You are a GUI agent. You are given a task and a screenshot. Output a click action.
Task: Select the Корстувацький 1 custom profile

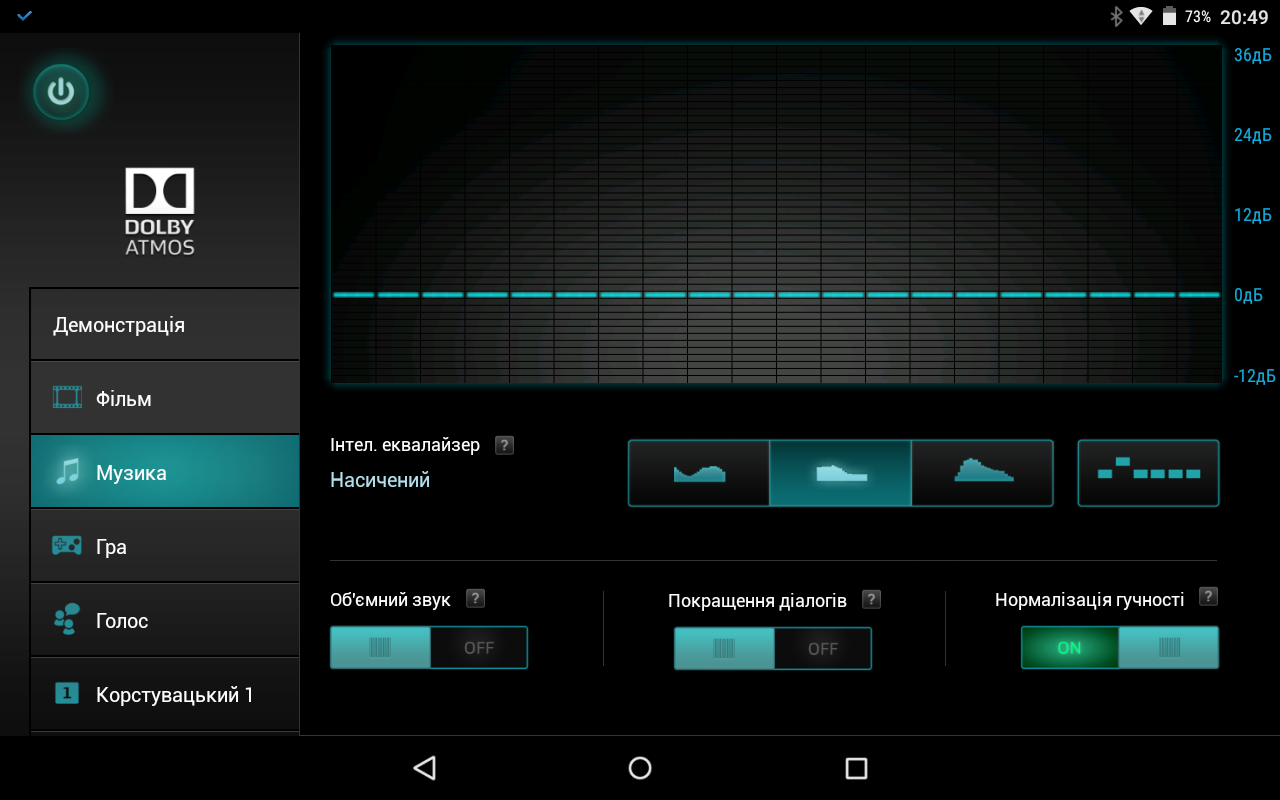165,694
